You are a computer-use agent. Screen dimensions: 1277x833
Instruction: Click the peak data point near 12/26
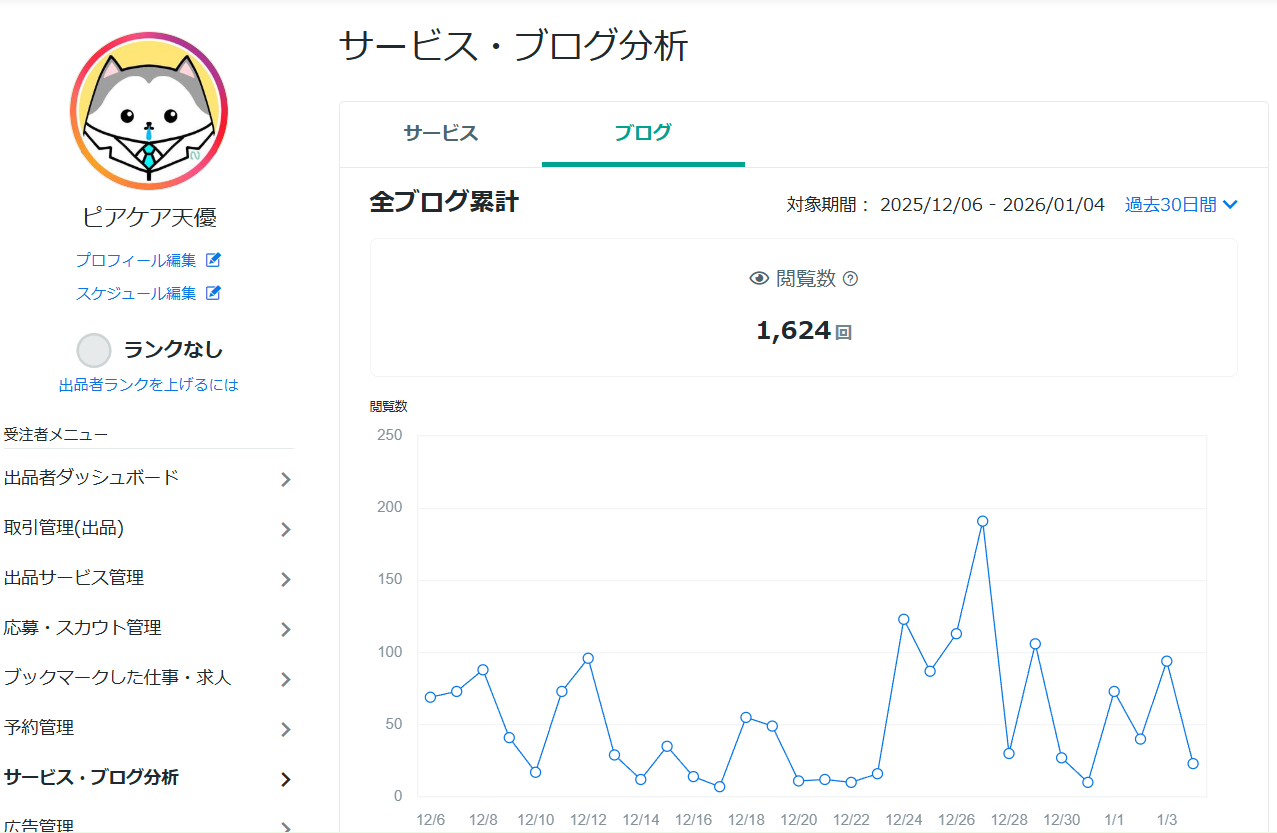click(x=983, y=519)
